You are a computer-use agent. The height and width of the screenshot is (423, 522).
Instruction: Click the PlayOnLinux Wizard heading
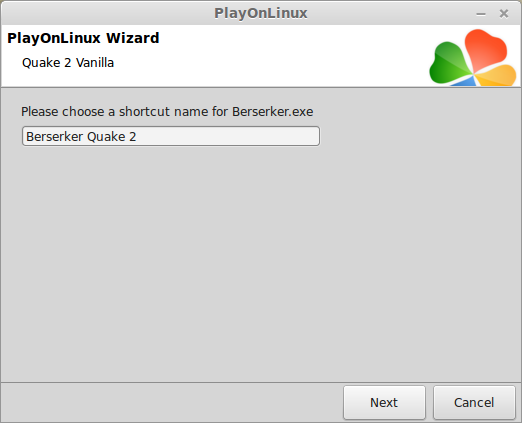coord(83,38)
